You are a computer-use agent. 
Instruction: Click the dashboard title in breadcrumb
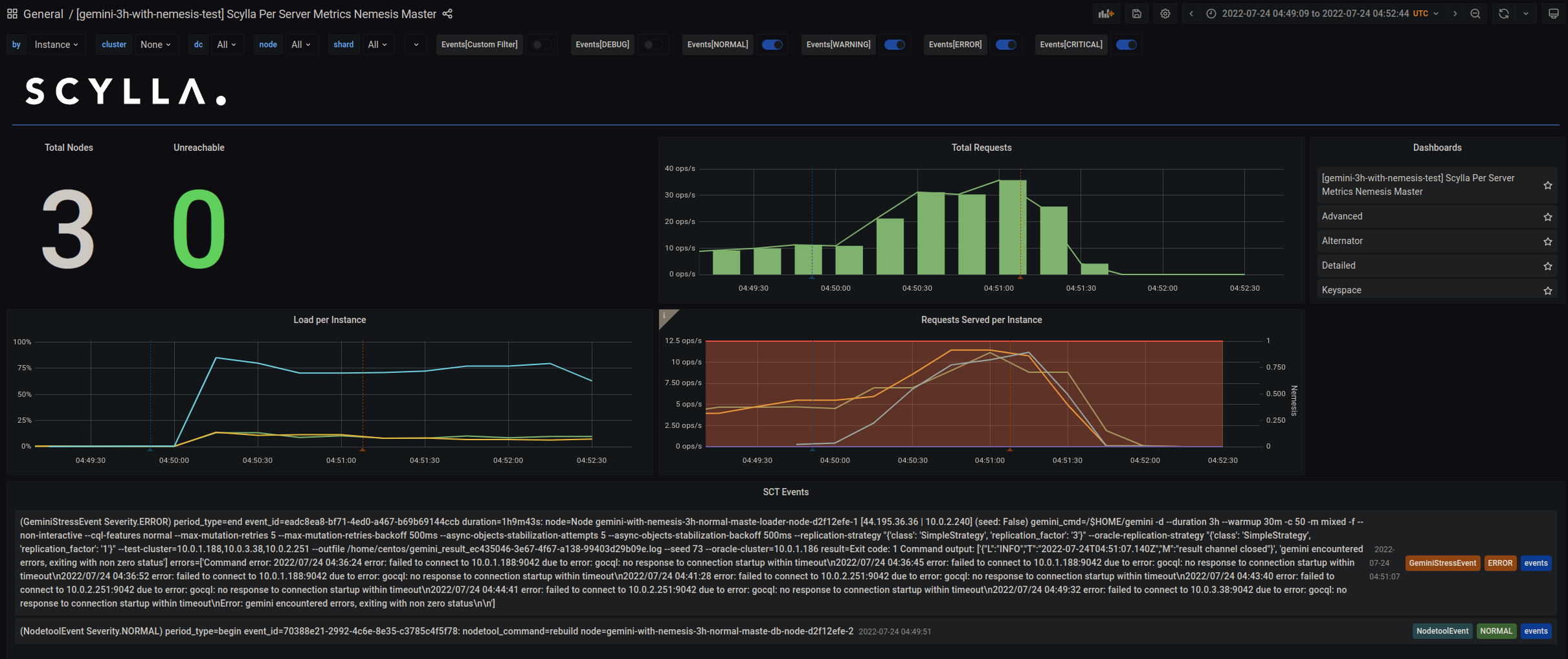tap(256, 14)
